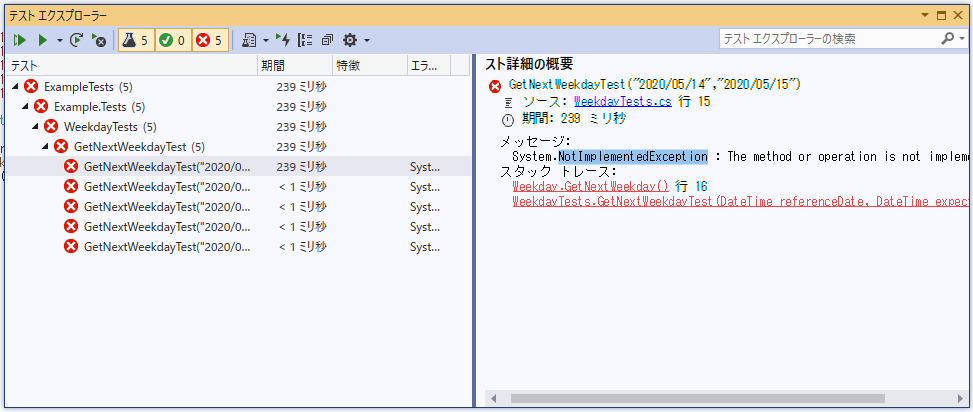
Task: Toggle the passed tests filter showing 0
Action: point(173,40)
